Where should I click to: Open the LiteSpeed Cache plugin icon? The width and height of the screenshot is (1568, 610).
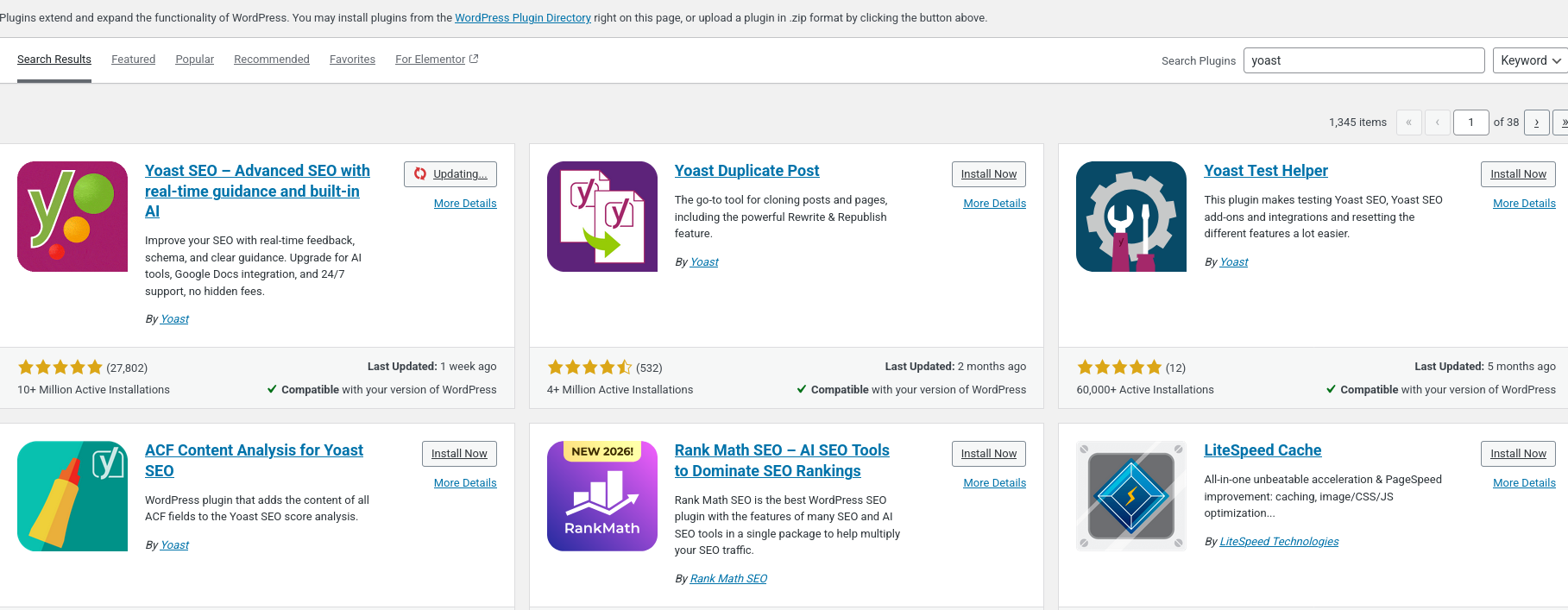pyautogui.click(x=1131, y=496)
